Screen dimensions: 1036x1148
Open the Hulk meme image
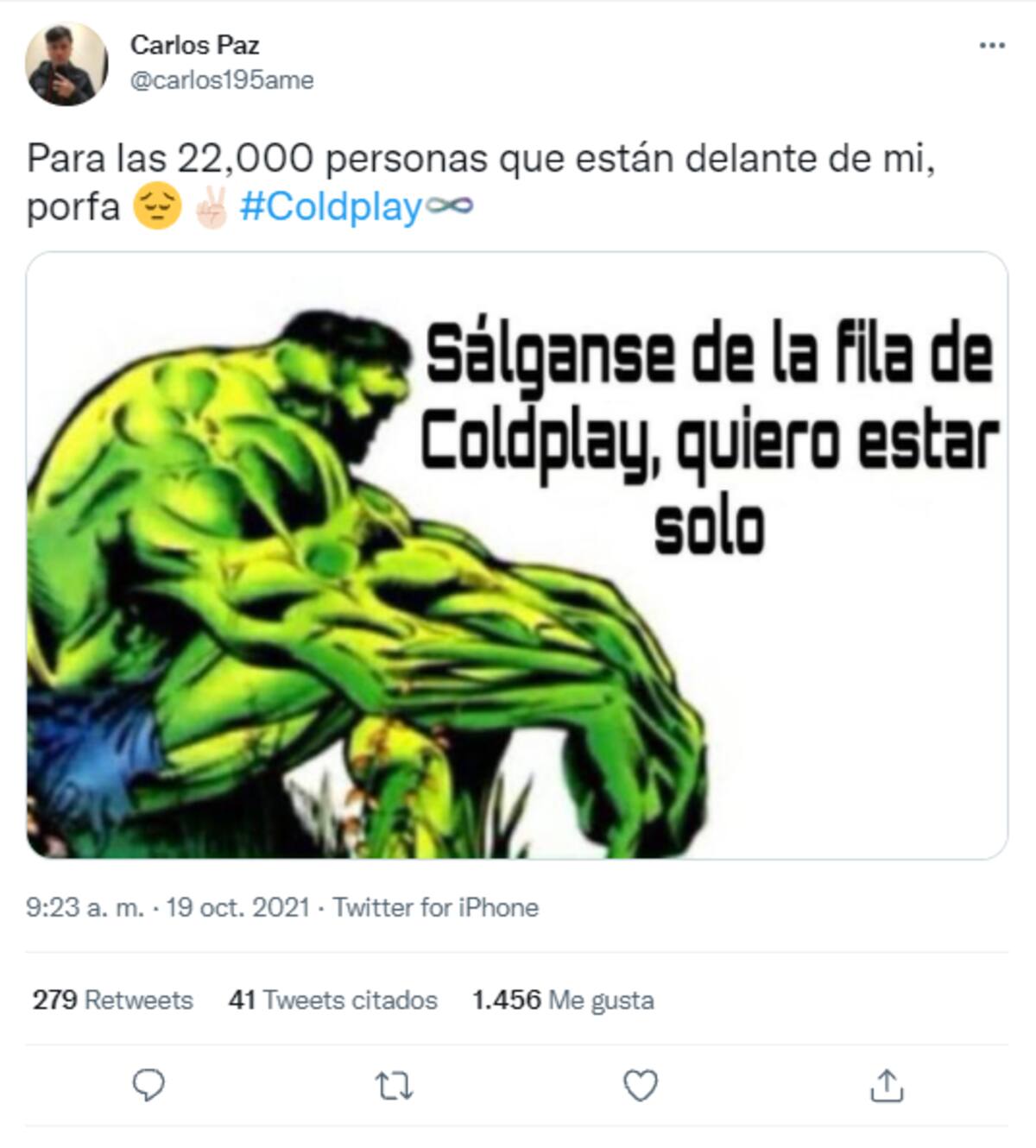(x=517, y=555)
